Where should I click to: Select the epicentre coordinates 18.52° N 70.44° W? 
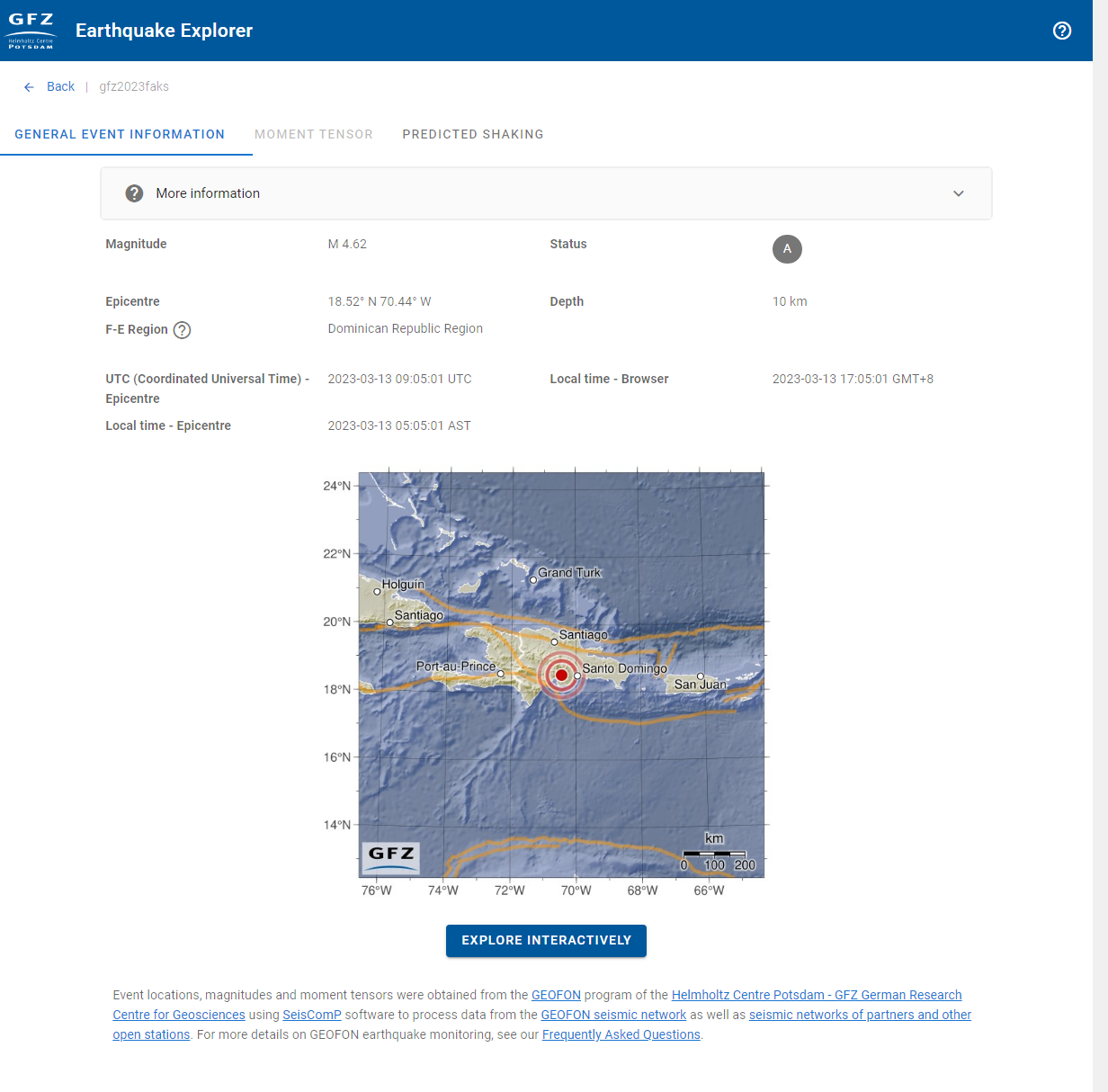[x=380, y=301]
